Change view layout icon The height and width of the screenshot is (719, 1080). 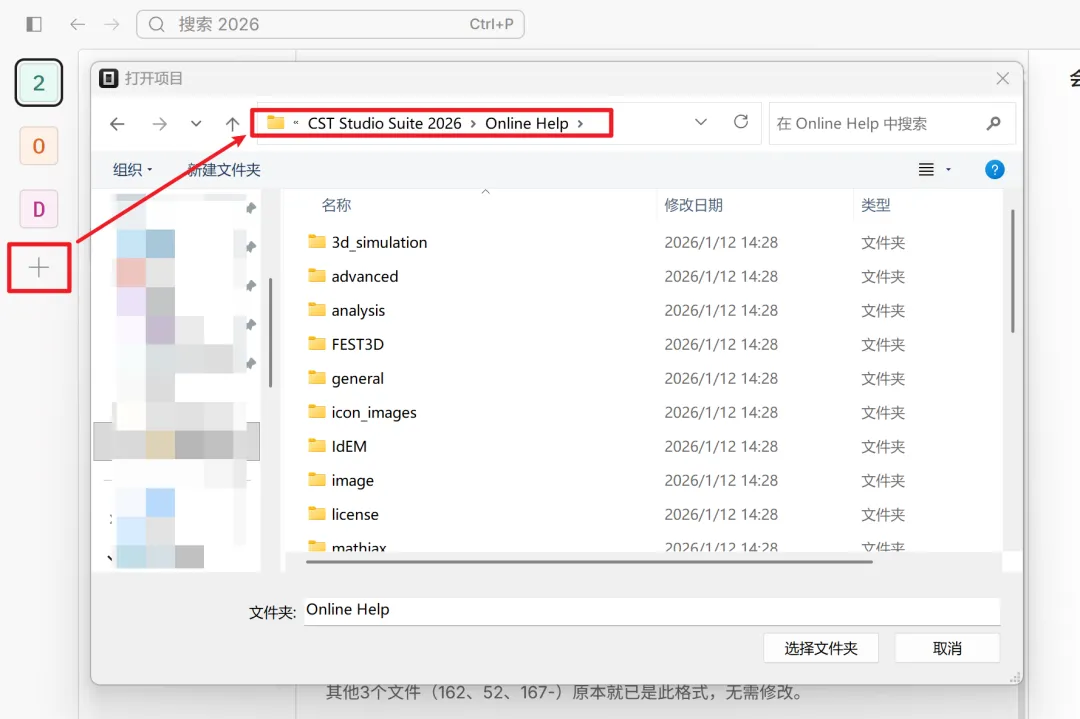pos(926,169)
